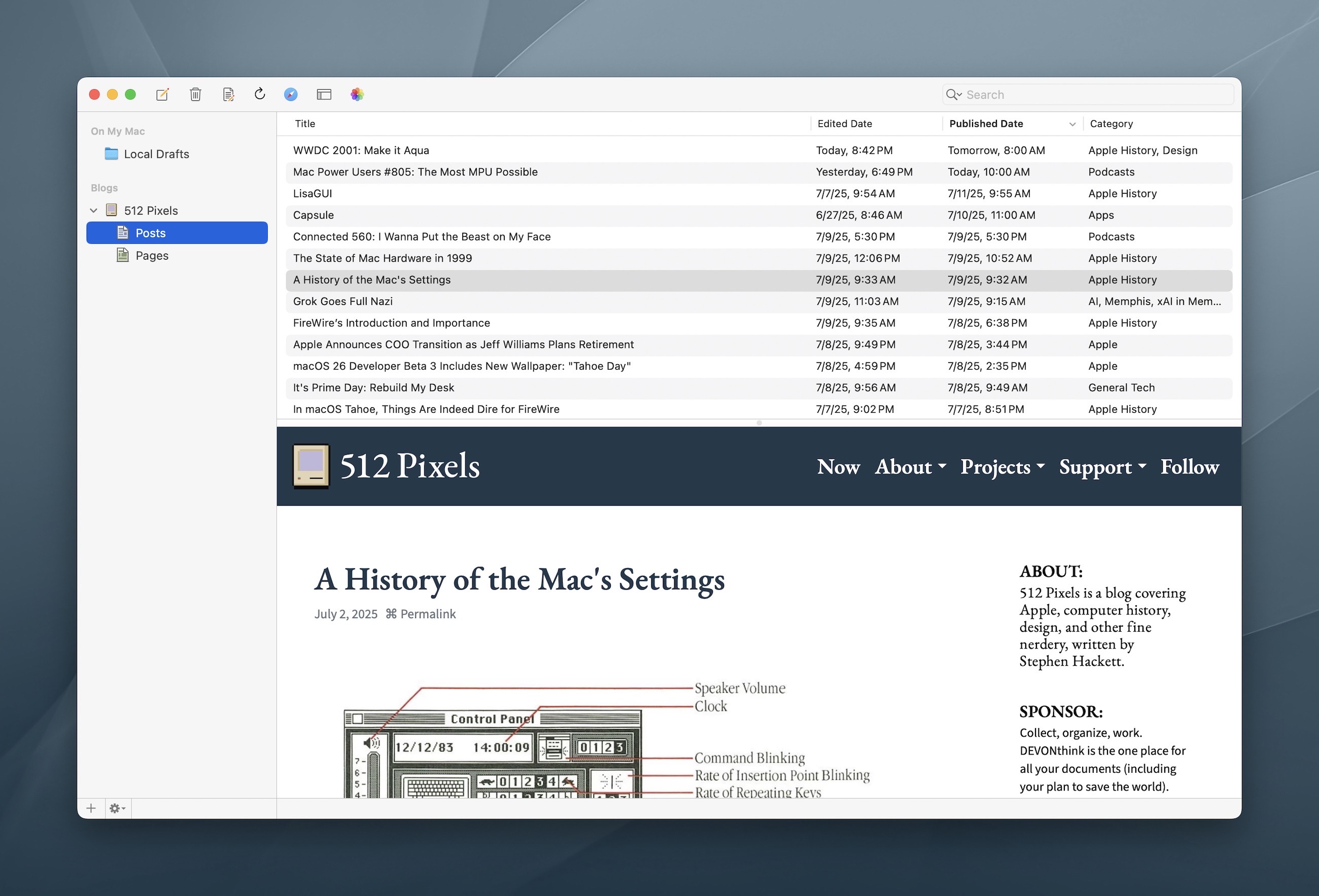The width and height of the screenshot is (1319, 896).
Task: Click the Permalink link below the post title
Action: tap(421, 614)
